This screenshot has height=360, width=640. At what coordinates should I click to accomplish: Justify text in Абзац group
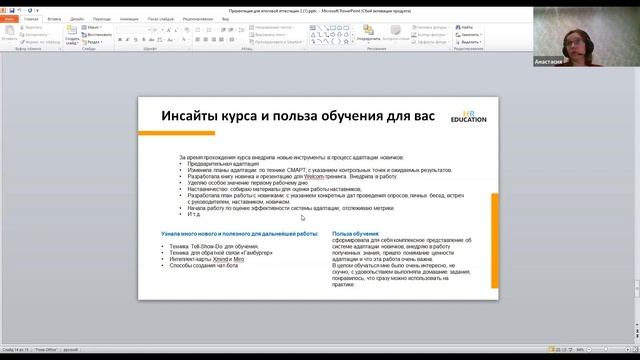pos(221,40)
